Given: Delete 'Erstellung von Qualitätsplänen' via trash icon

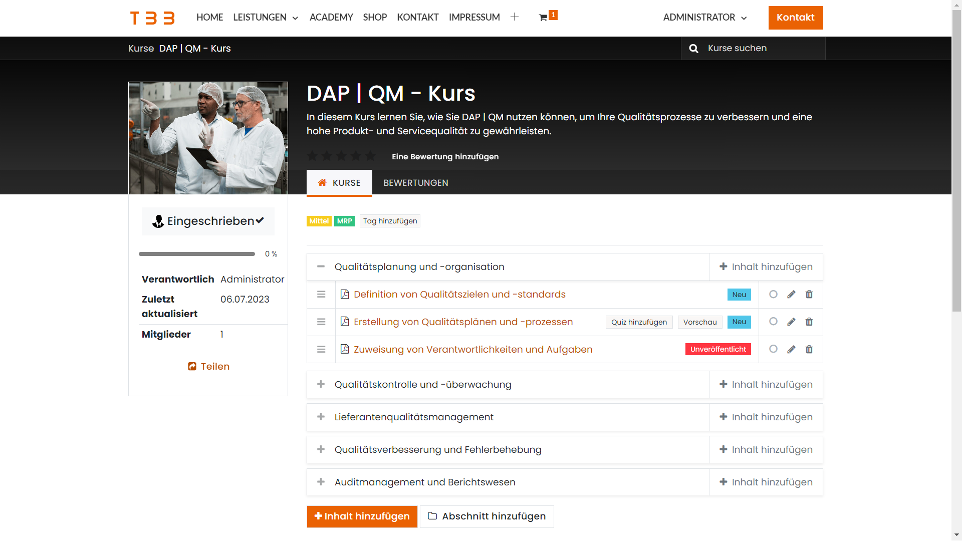Looking at the screenshot, I should pos(809,322).
